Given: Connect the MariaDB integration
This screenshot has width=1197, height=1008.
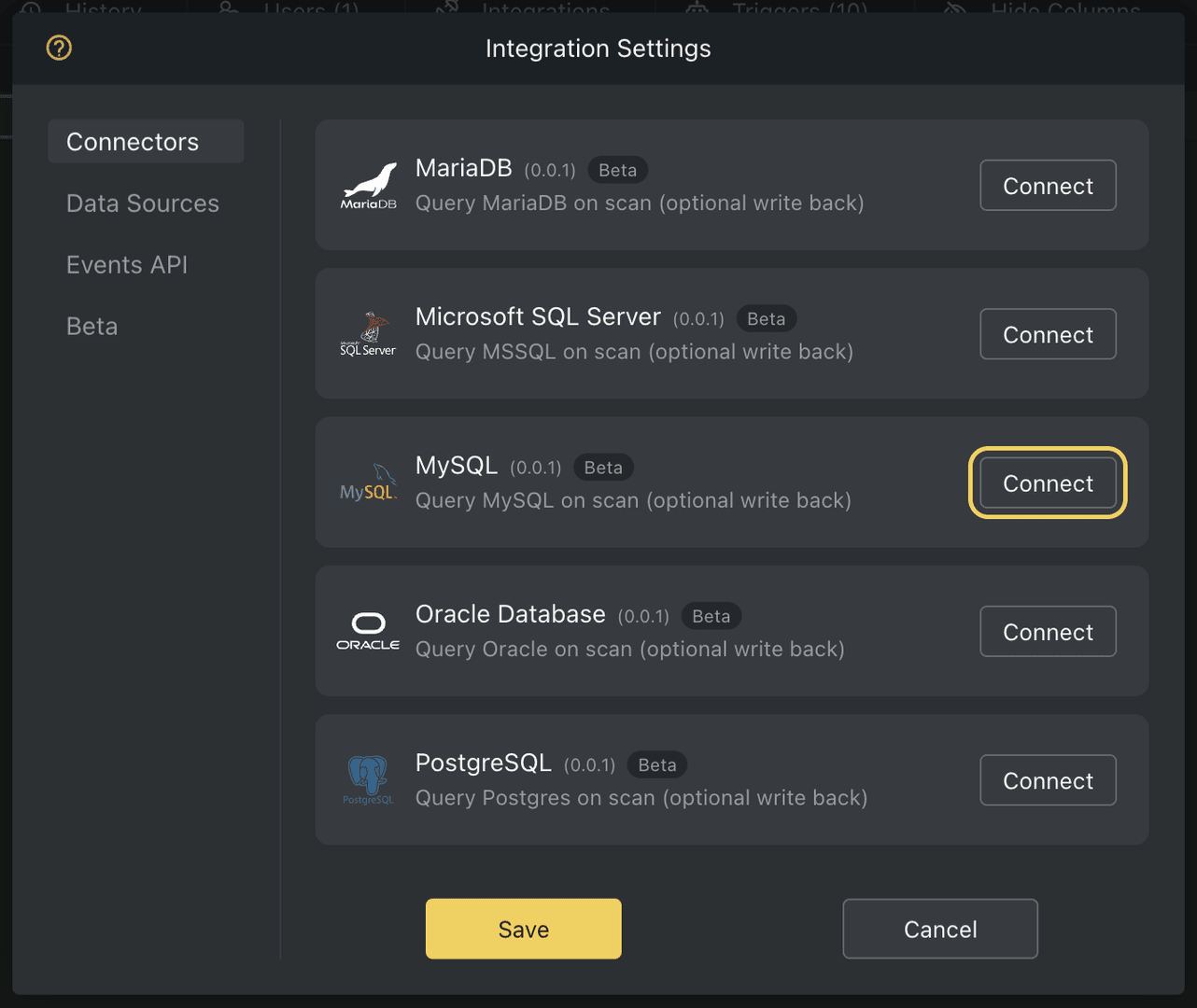Looking at the screenshot, I should pyautogui.click(x=1048, y=185).
